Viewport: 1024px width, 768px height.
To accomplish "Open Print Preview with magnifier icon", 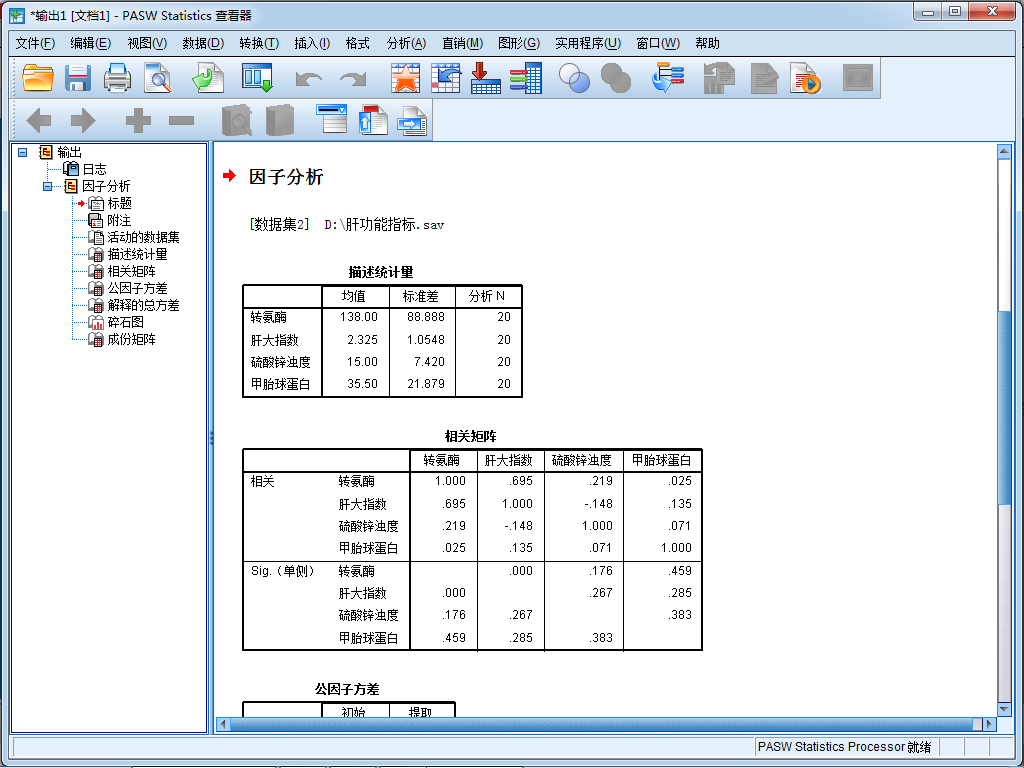I will click(x=157, y=78).
